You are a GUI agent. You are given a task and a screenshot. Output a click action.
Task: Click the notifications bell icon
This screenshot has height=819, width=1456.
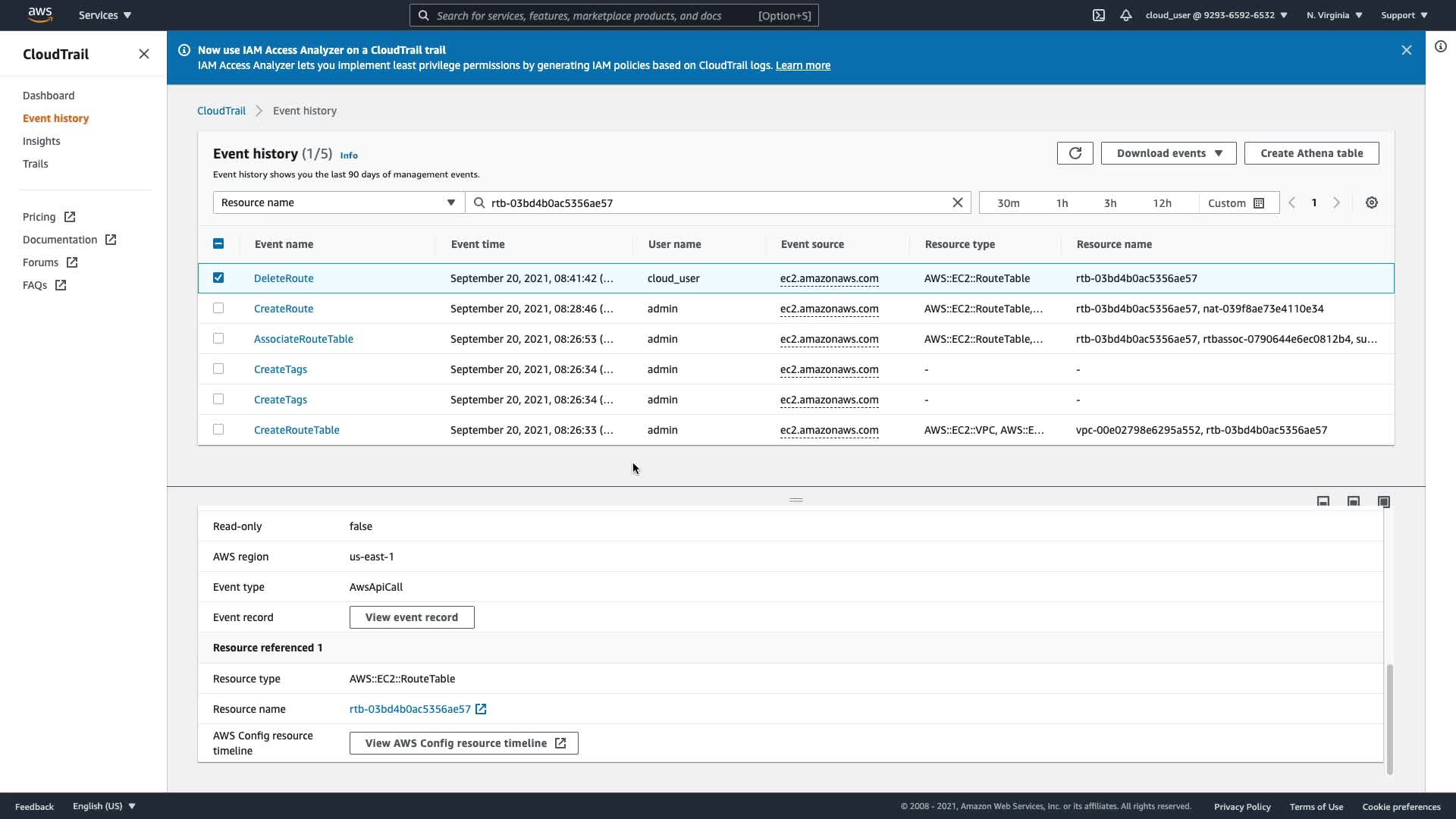[1126, 15]
